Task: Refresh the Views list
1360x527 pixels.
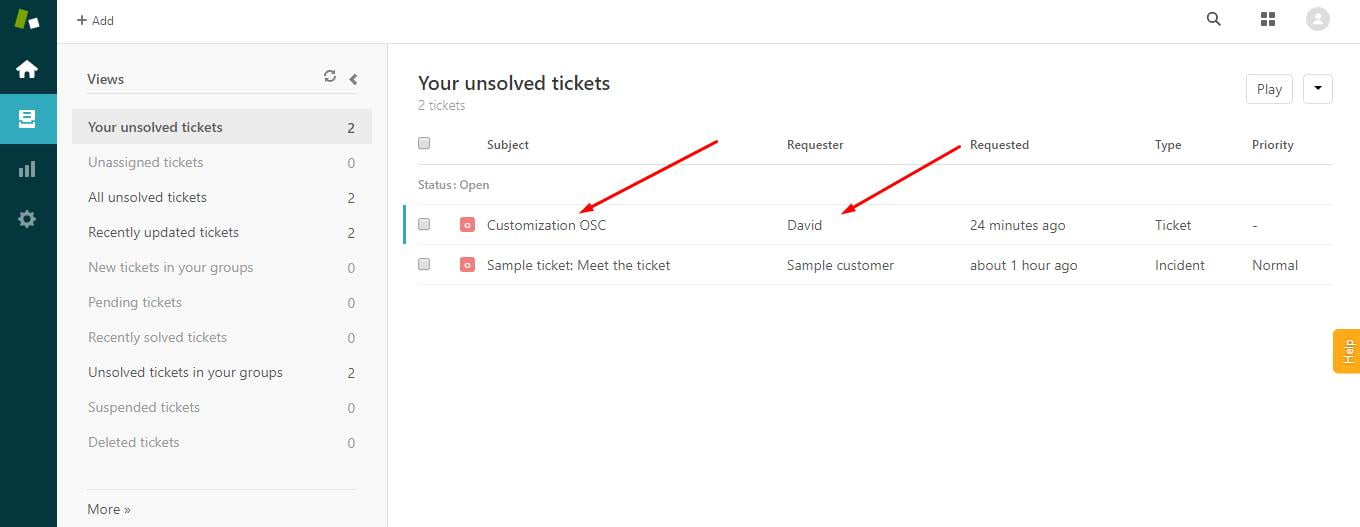Action: [330, 76]
